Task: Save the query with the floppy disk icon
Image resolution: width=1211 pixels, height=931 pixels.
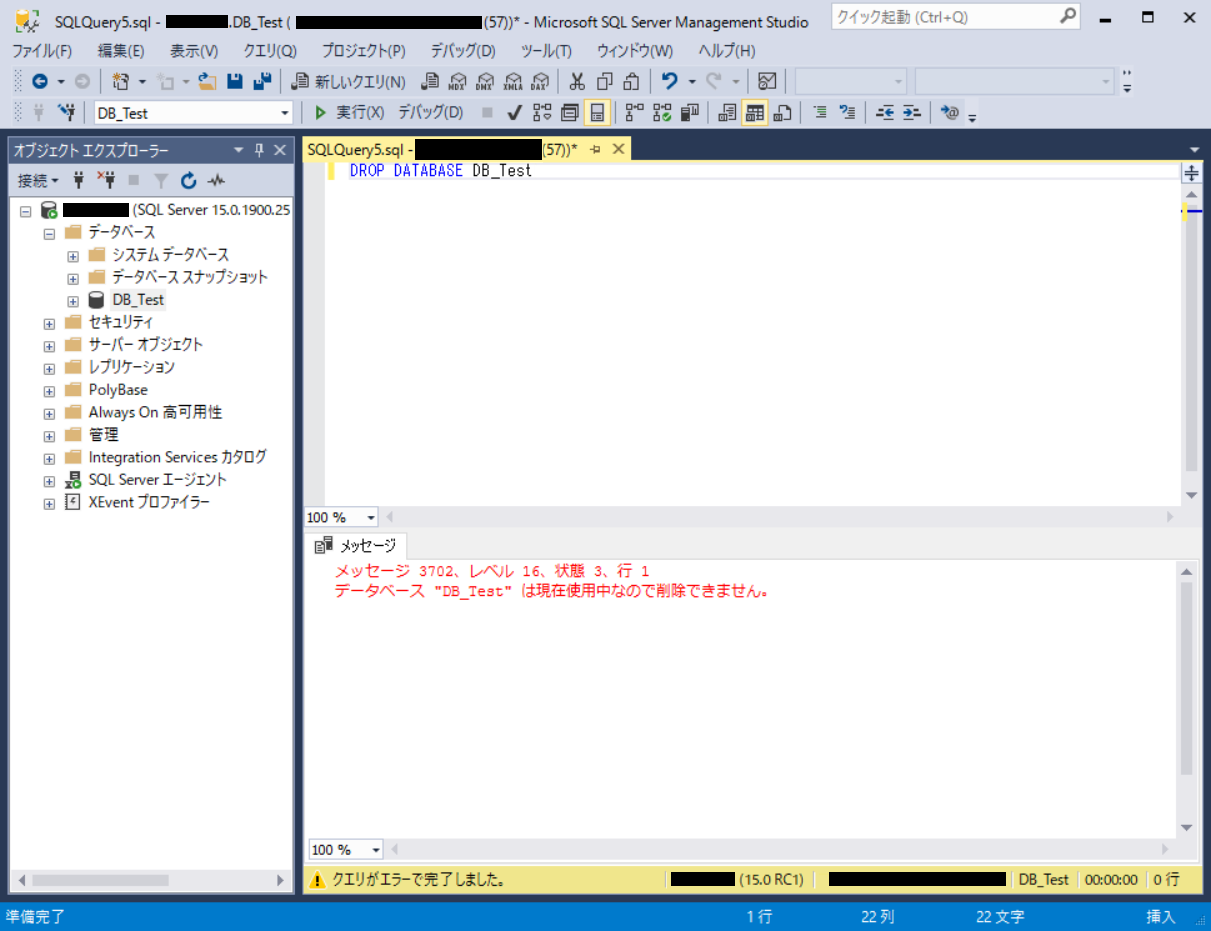Action: coord(235,82)
